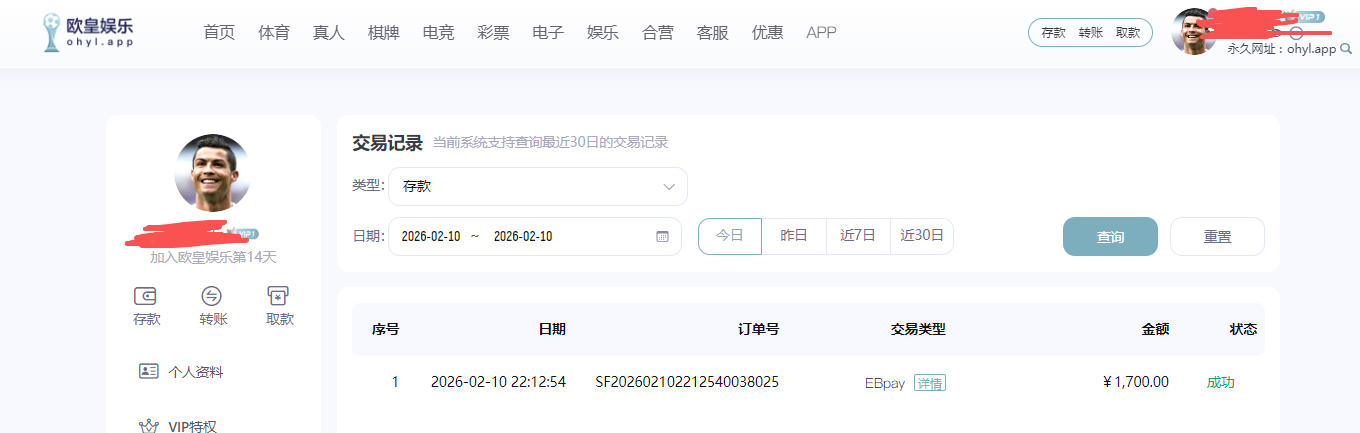Select the 近30日 date range option

coord(921,236)
